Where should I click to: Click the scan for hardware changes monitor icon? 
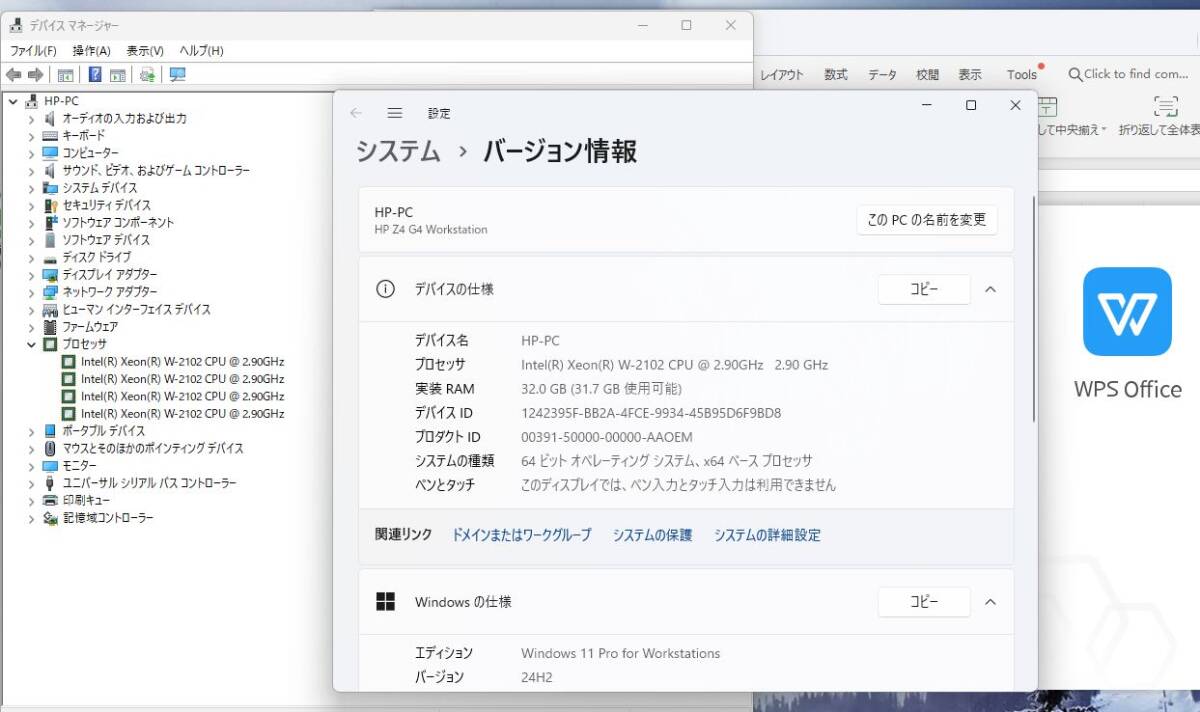tap(178, 75)
